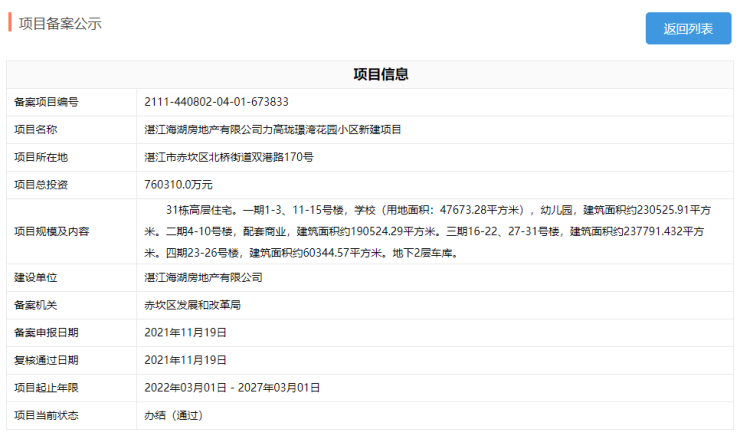Click the 项目起止年限 label cell
The width and height of the screenshot is (740, 439).
click(x=71, y=388)
